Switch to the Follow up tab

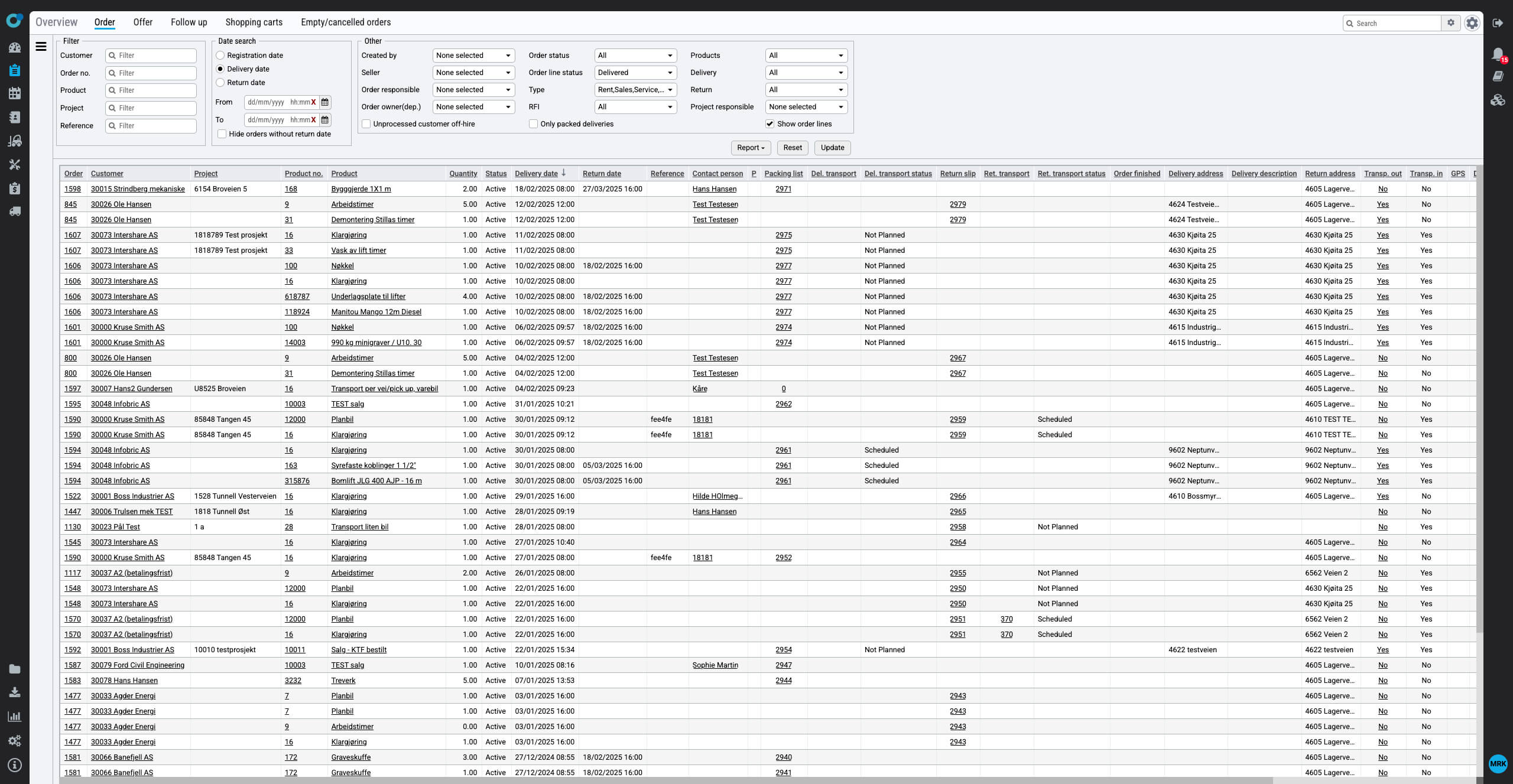tap(189, 22)
